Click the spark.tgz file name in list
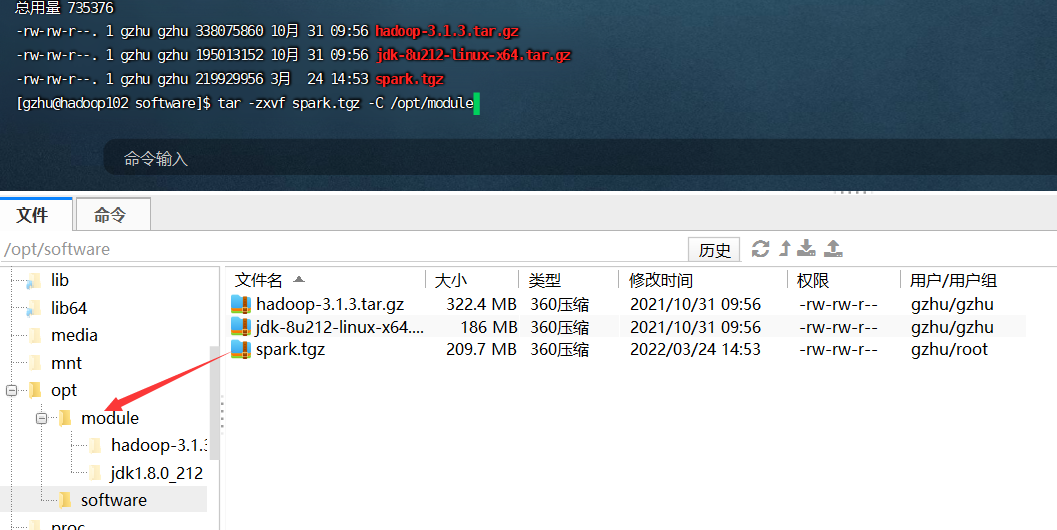Image resolution: width=1057 pixels, height=530 pixels. tap(291, 350)
